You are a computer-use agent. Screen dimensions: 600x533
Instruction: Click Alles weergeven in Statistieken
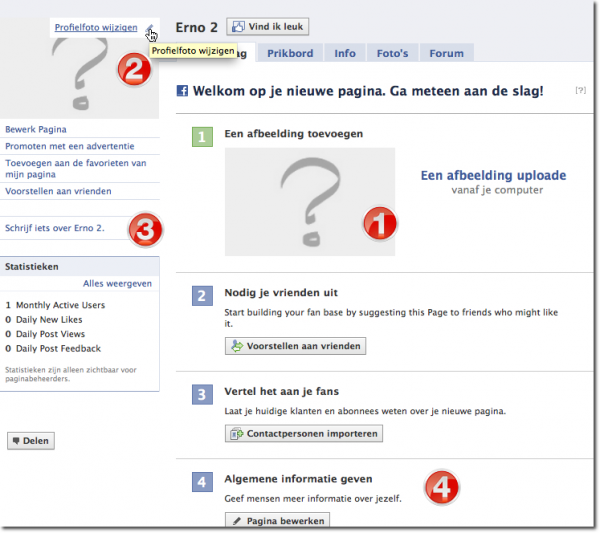pyautogui.click(x=117, y=284)
